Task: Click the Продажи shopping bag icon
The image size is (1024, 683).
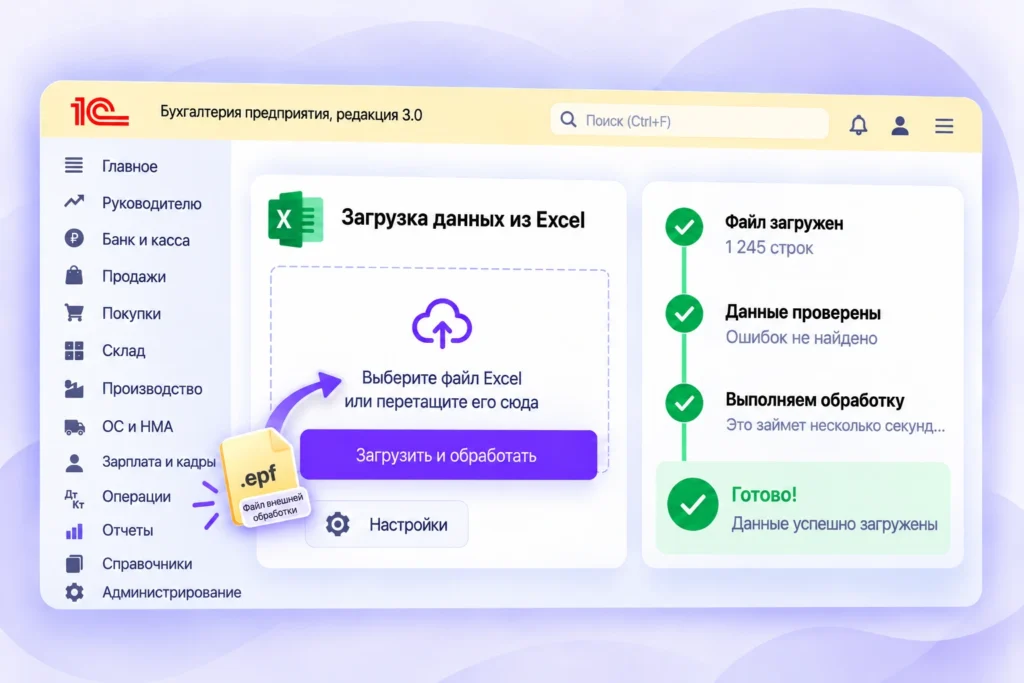Action: pyautogui.click(x=74, y=275)
